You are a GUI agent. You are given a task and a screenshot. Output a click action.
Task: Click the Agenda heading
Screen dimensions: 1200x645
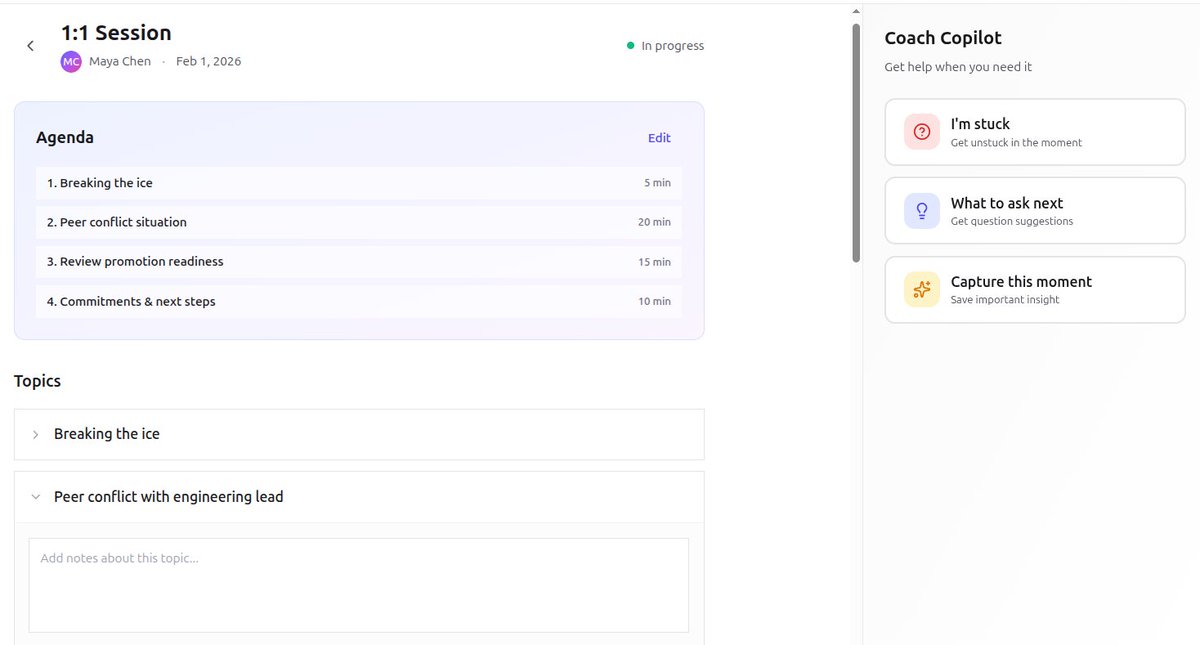click(x=65, y=138)
